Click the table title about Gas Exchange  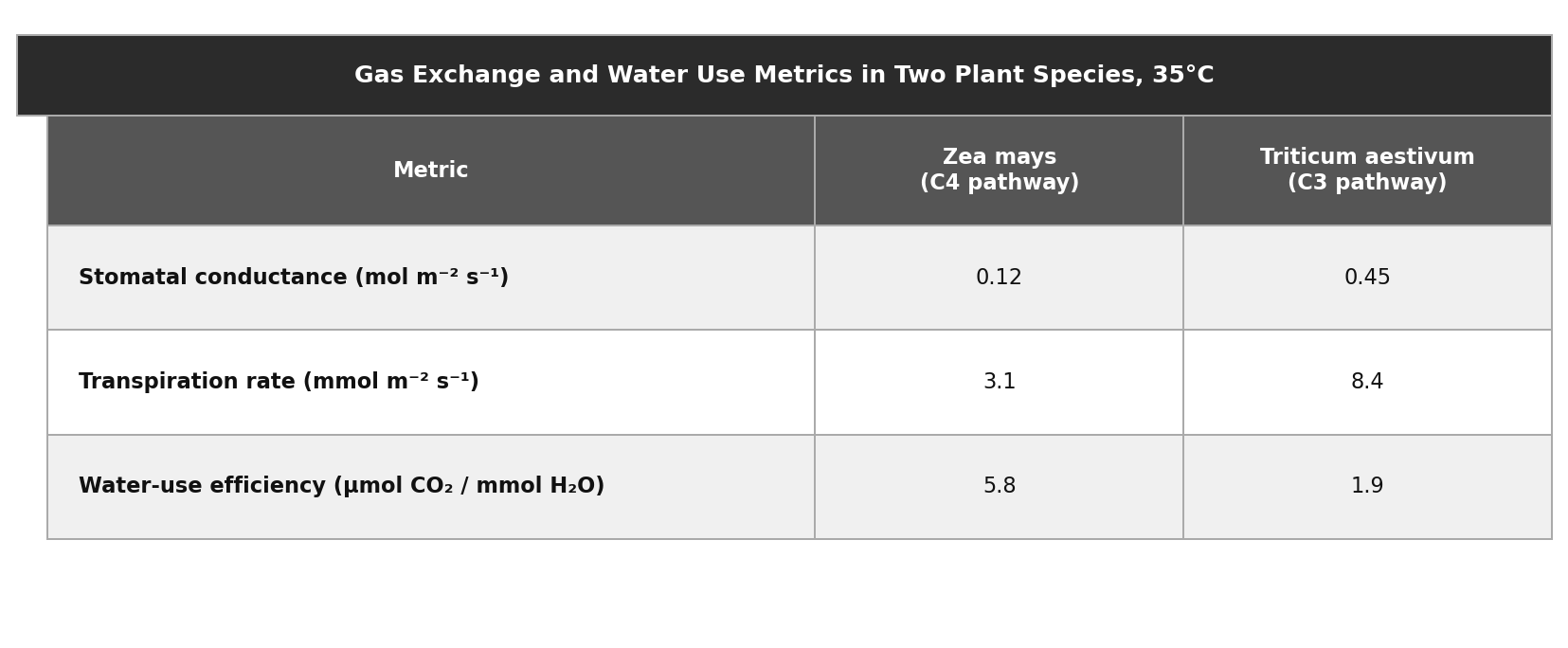pos(783,76)
